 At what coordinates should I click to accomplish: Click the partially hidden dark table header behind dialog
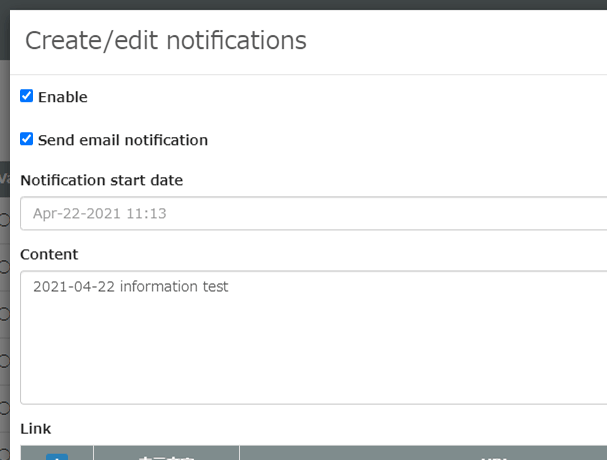coord(4,176)
